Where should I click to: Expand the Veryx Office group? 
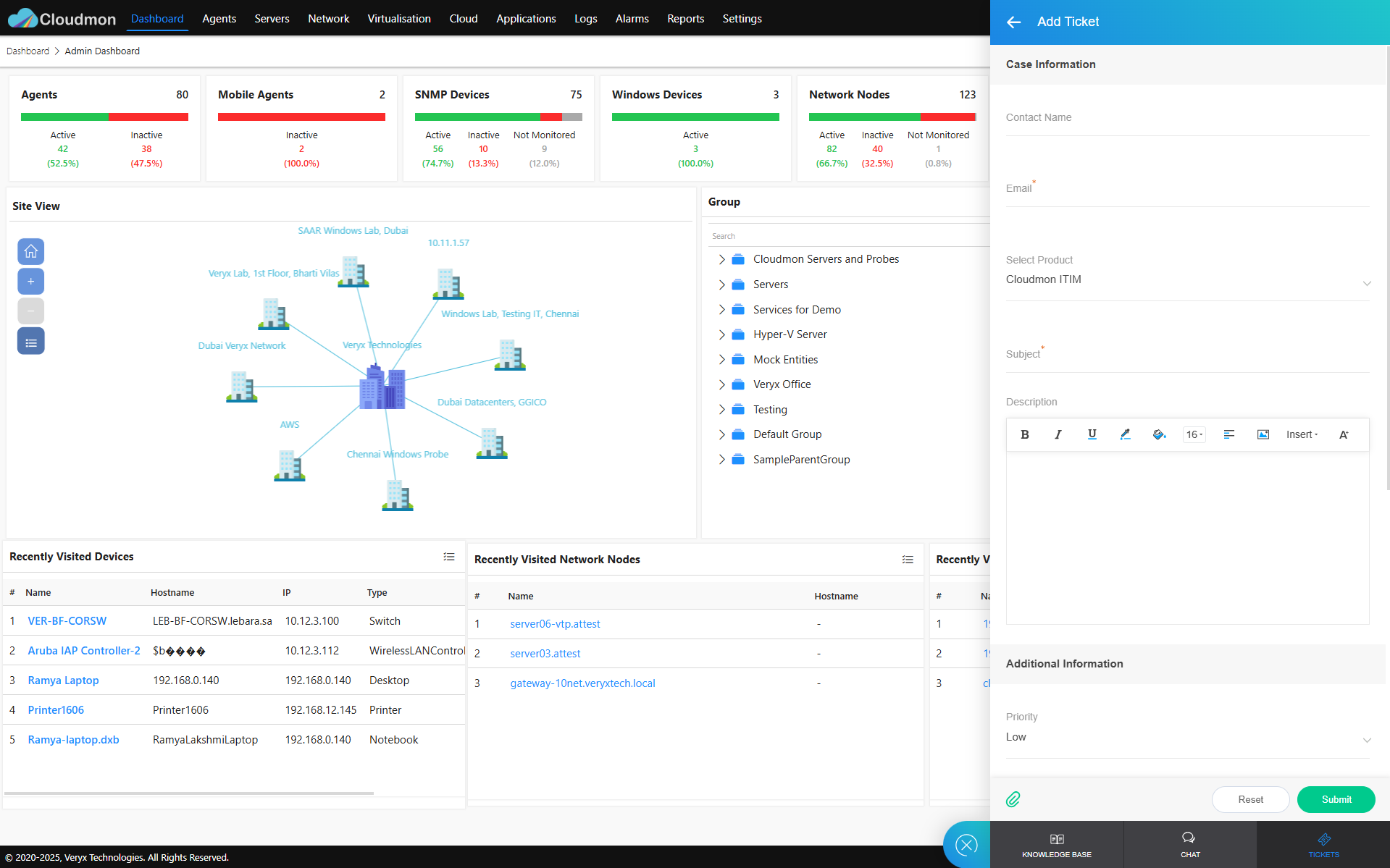tap(721, 384)
